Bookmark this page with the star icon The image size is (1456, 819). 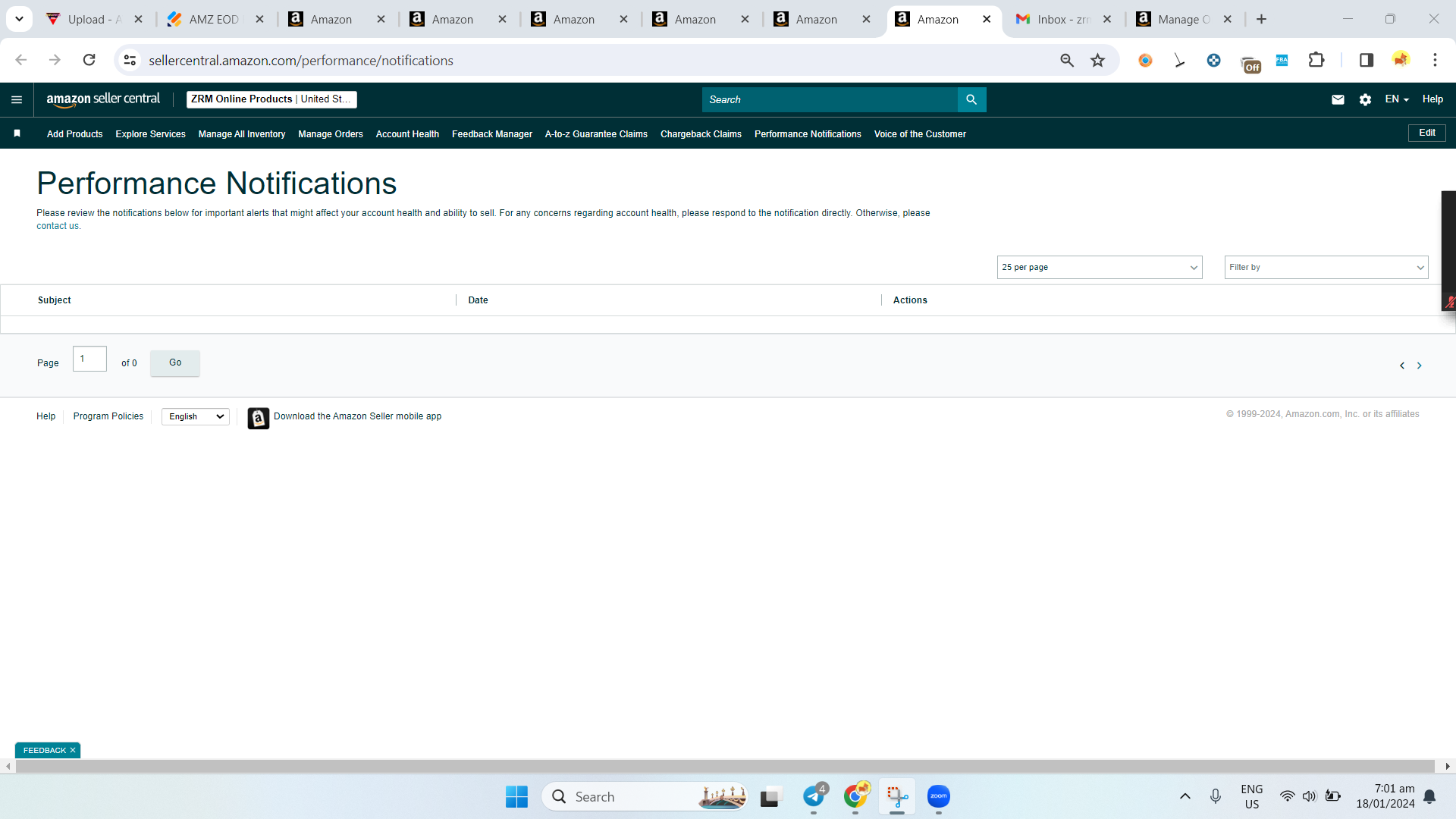1097,60
